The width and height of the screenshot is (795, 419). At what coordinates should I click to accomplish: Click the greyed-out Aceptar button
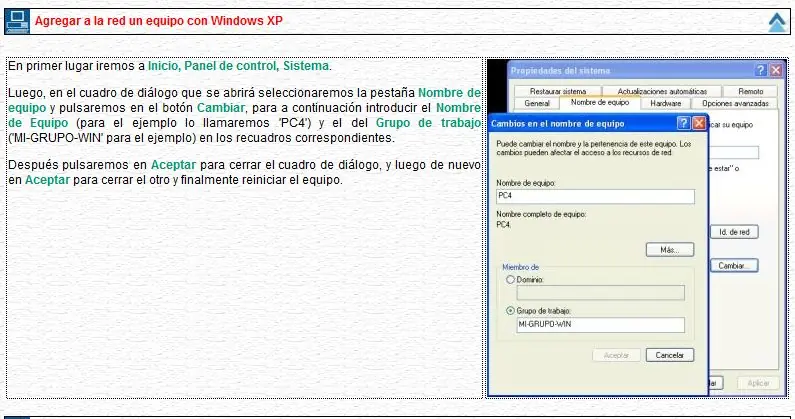(616, 355)
